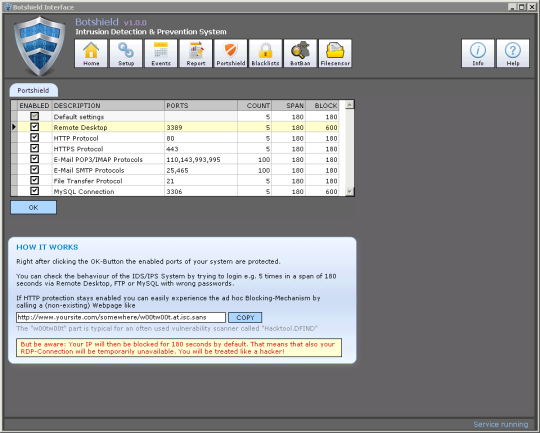This screenshot has width=540, height=433.
Task: Click the Botshield shield logo
Action: coord(40,46)
